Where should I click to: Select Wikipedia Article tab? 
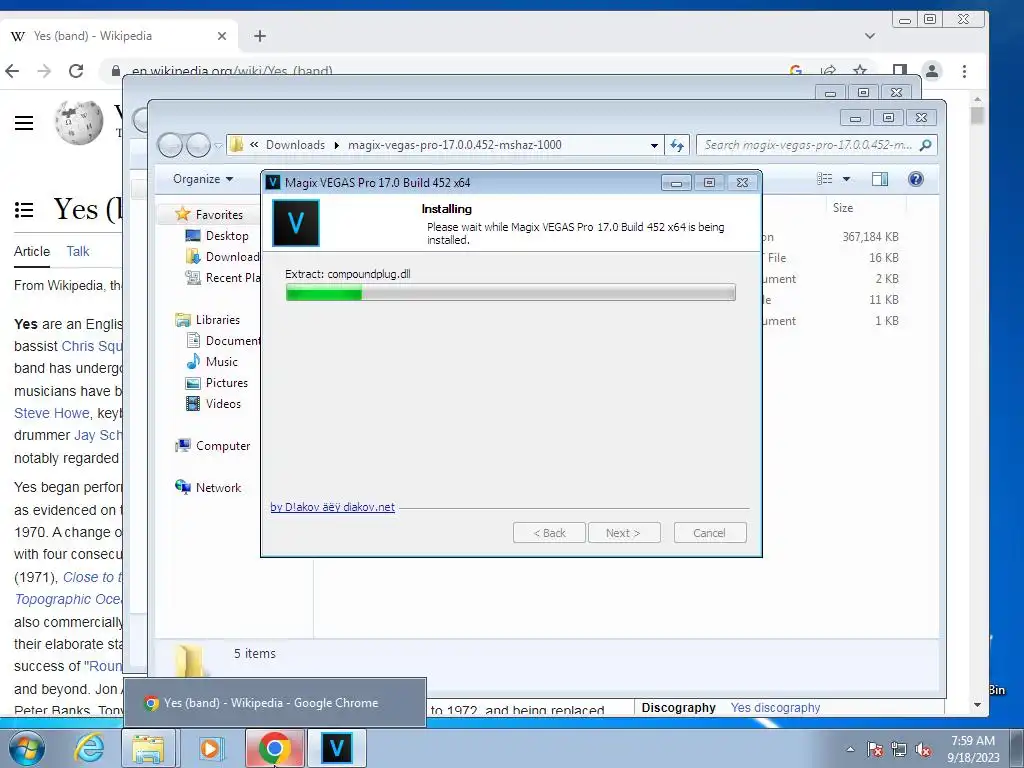point(32,251)
